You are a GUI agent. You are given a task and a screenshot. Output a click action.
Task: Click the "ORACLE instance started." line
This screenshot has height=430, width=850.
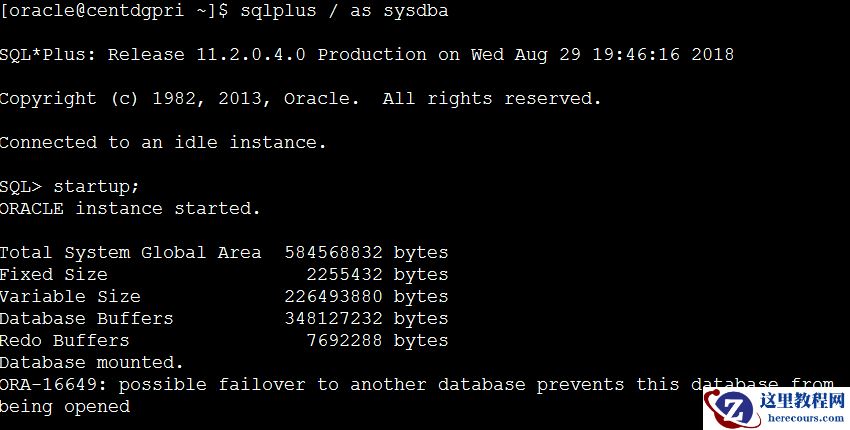click(x=130, y=209)
